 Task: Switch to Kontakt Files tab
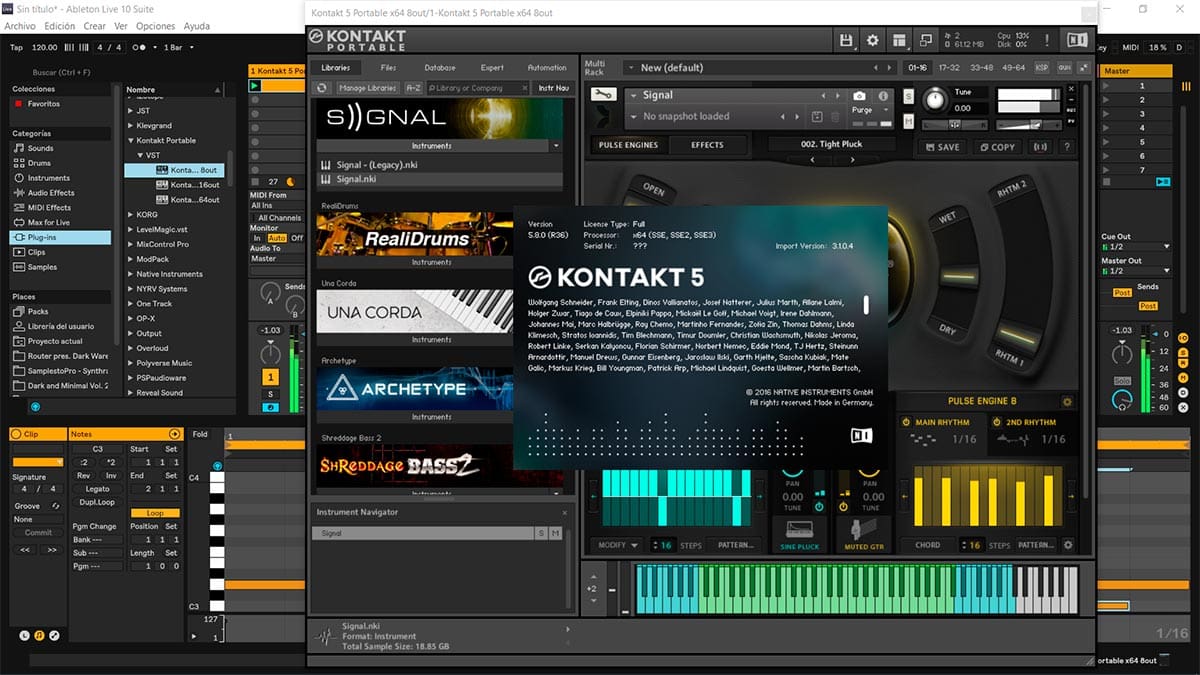[x=388, y=67]
